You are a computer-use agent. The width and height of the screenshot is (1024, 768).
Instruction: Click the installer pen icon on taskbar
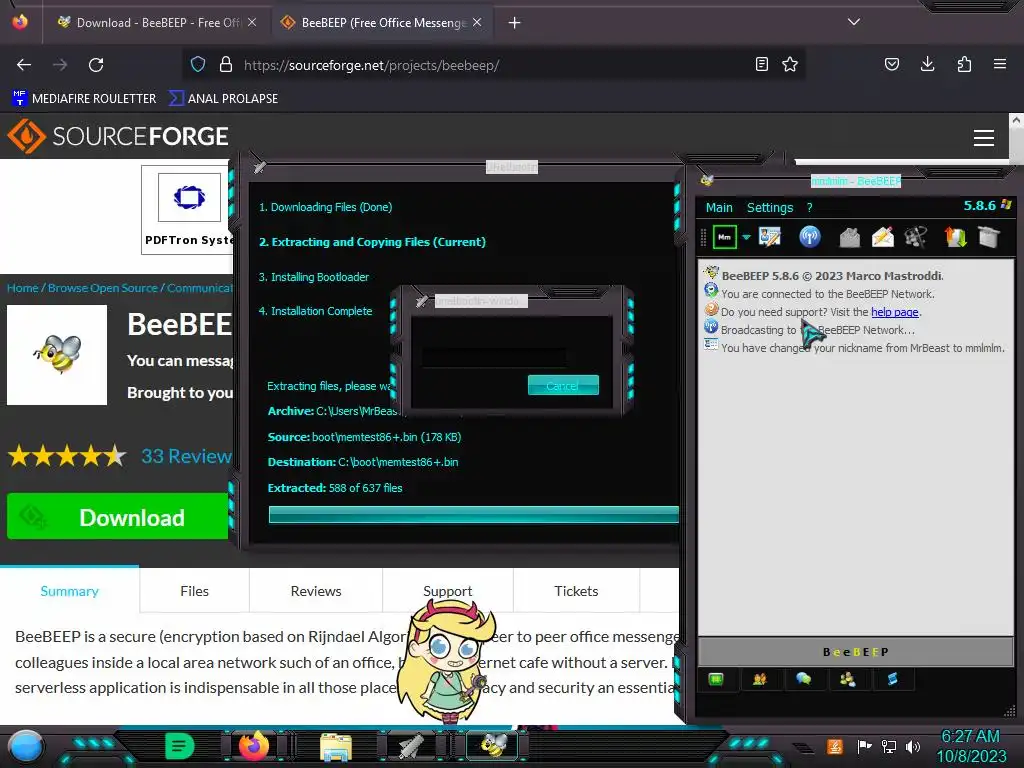click(411, 746)
